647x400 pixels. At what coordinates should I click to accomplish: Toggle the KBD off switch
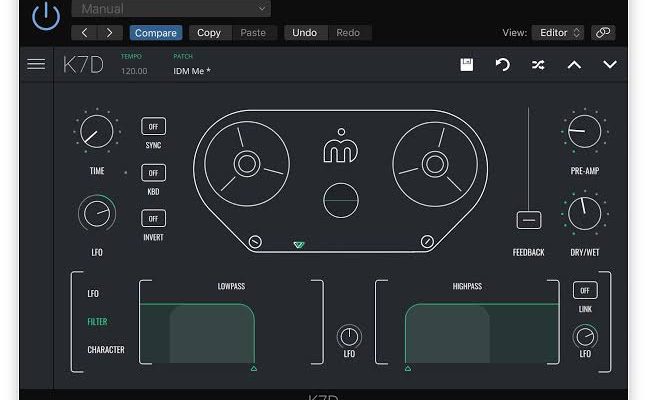click(153, 173)
